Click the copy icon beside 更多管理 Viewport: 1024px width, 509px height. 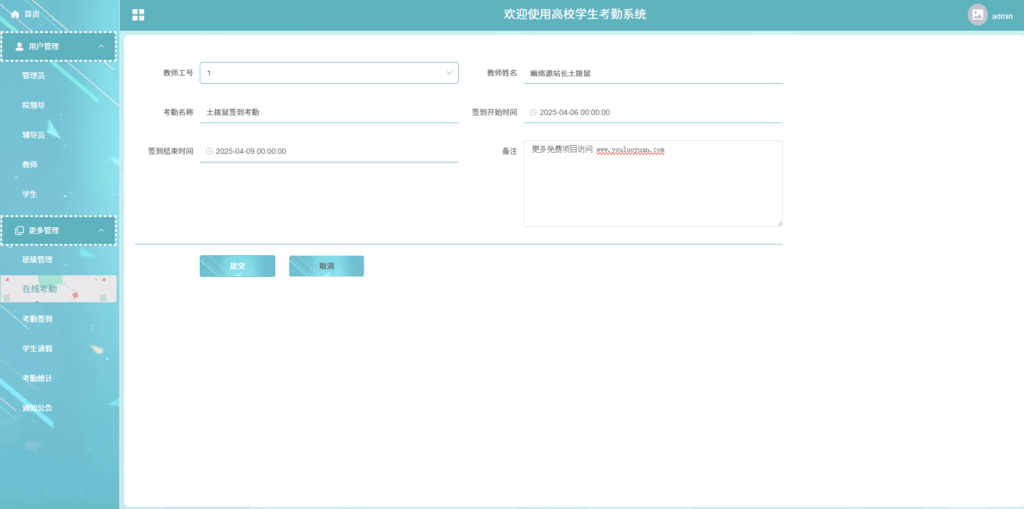pyautogui.click(x=19, y=231)
